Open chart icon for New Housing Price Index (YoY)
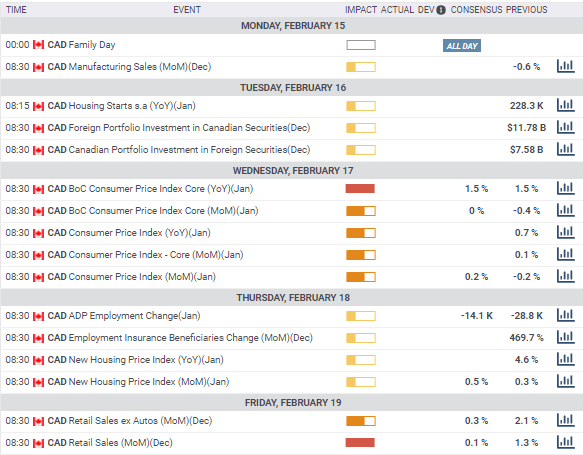583x455 pixels. (566, 359)
